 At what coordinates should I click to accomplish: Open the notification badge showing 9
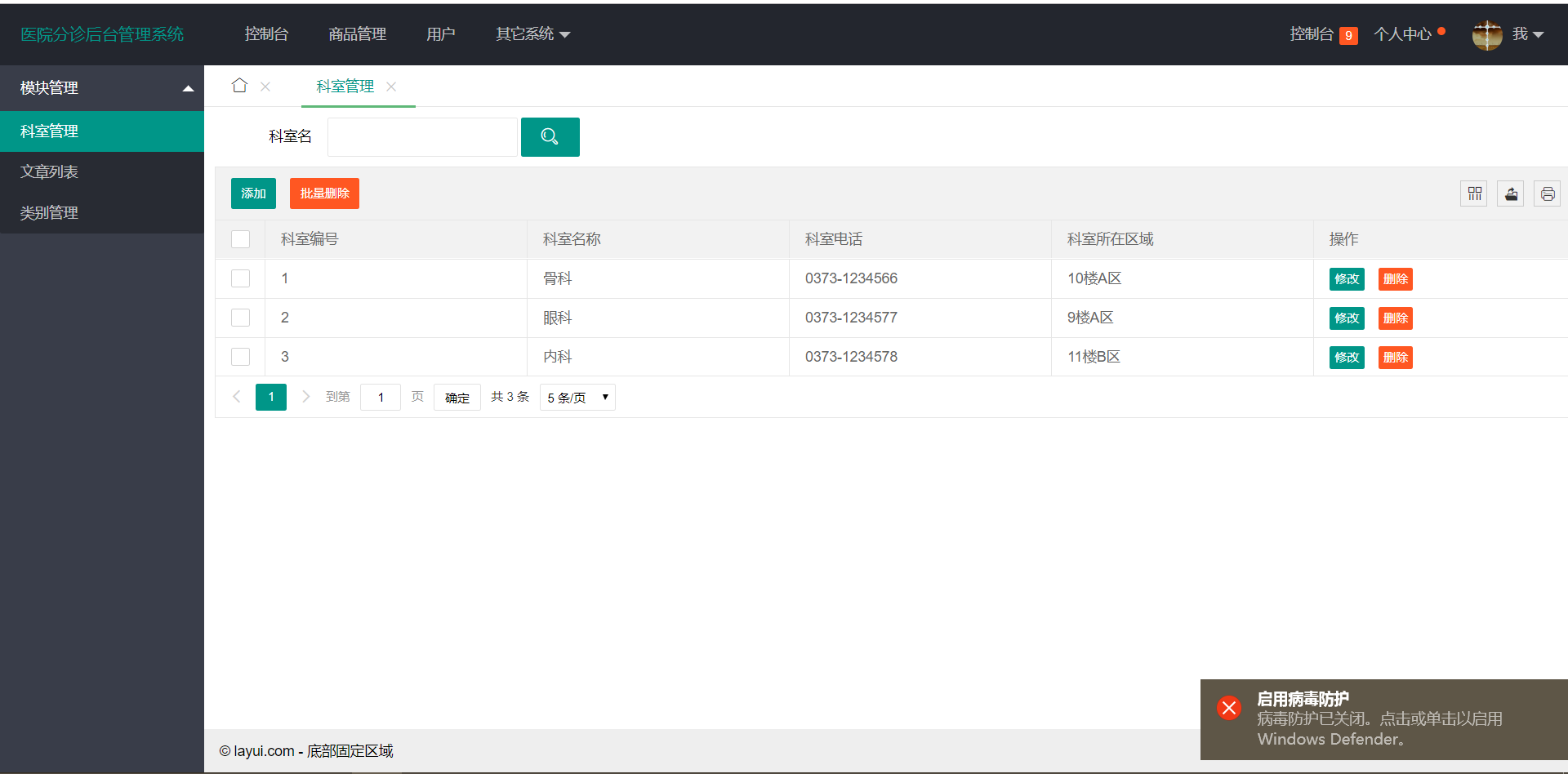1347,35
